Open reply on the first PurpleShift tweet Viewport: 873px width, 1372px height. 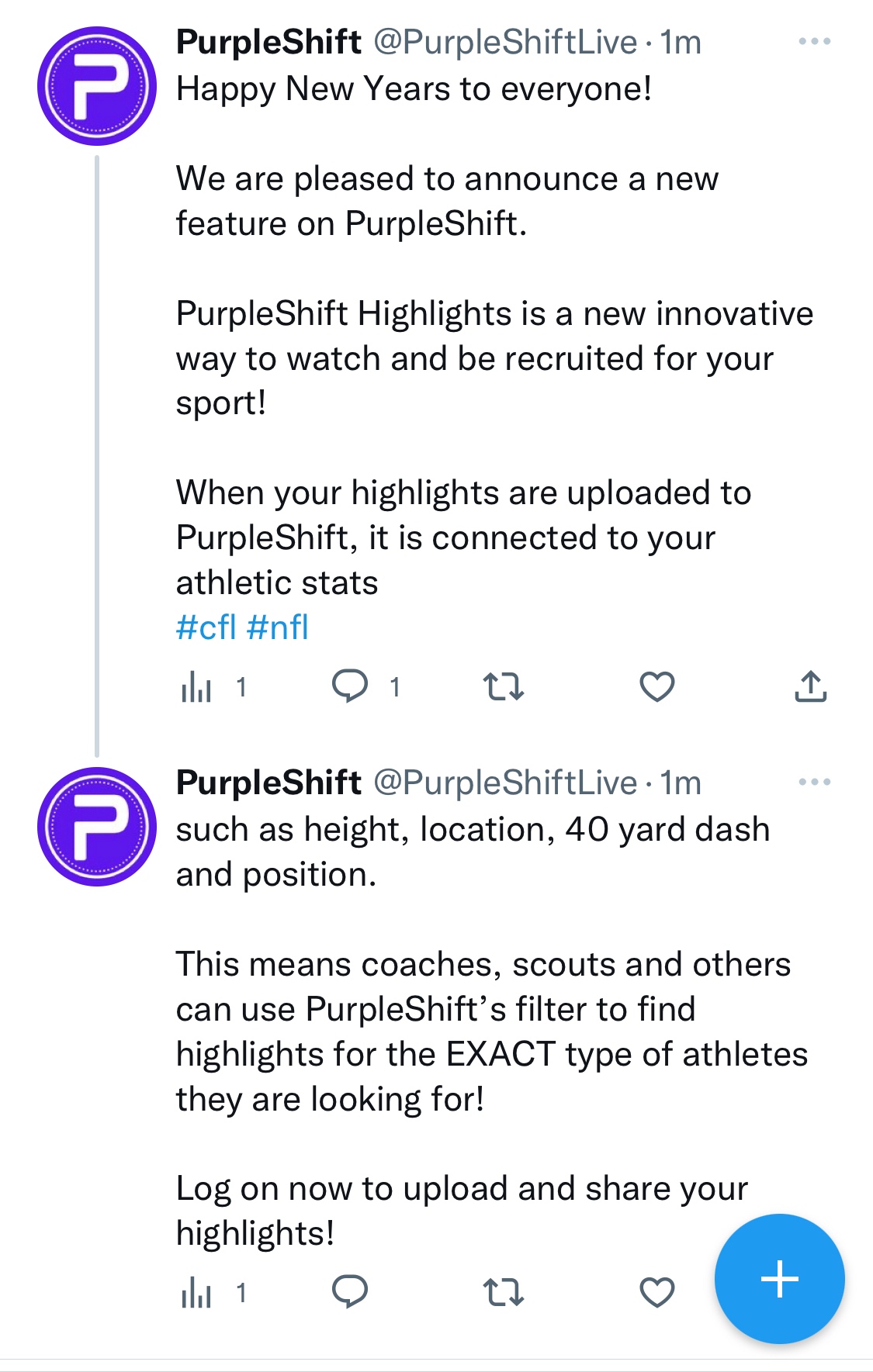pyautogui.click(x=350, y=686)
